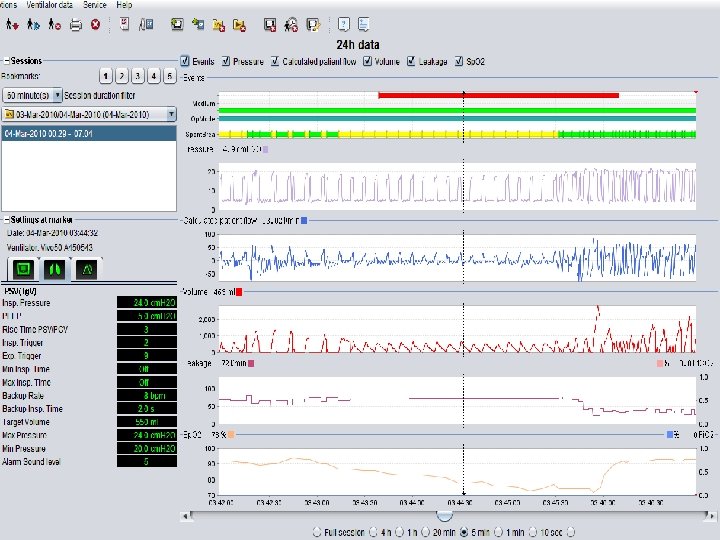Viewport: 720px width, 540px height.
Task: Click the timeline slider handle
Action: (445, 515)
